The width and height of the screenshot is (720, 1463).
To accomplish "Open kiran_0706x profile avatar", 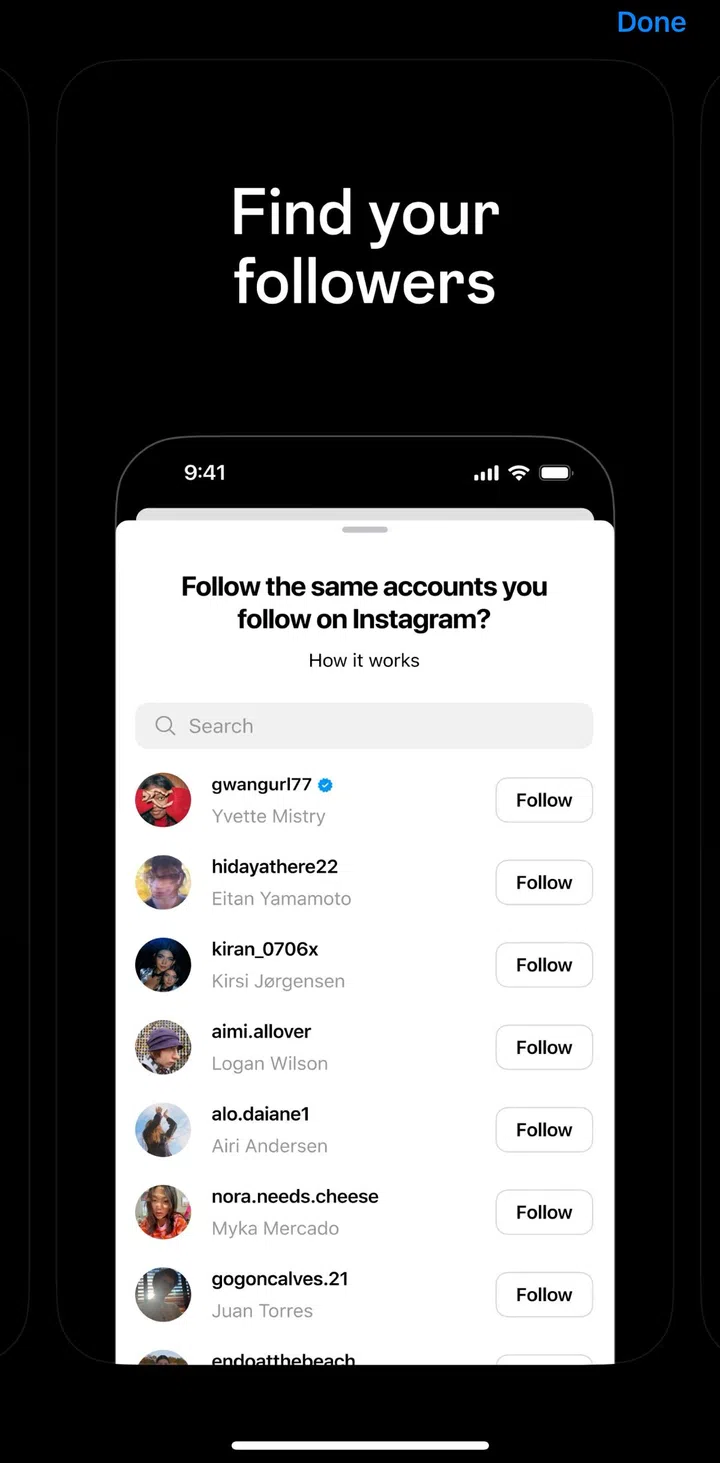I will pyautogui.click(x=163, y=965).
